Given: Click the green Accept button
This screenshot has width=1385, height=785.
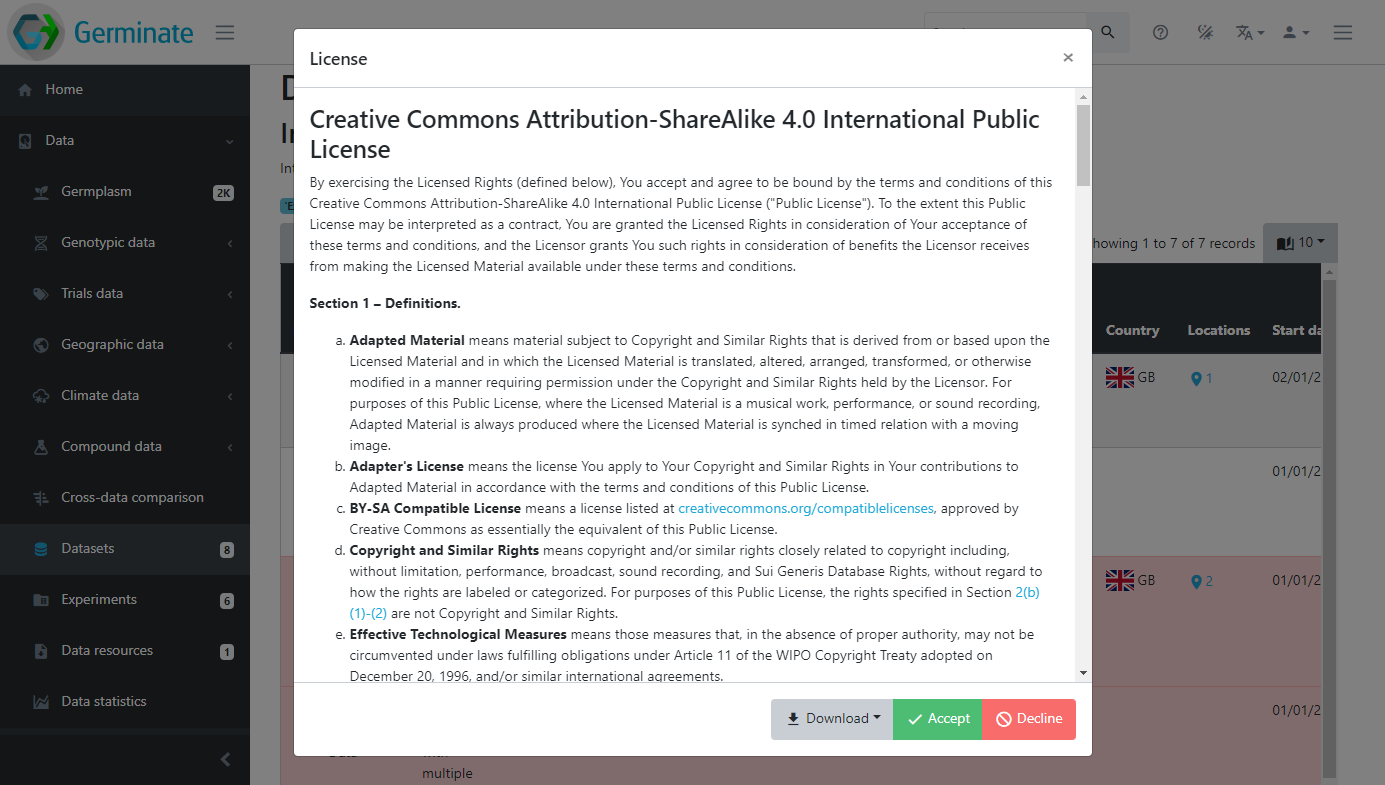Looking at the screenshot, I should [x=937, y=719].
